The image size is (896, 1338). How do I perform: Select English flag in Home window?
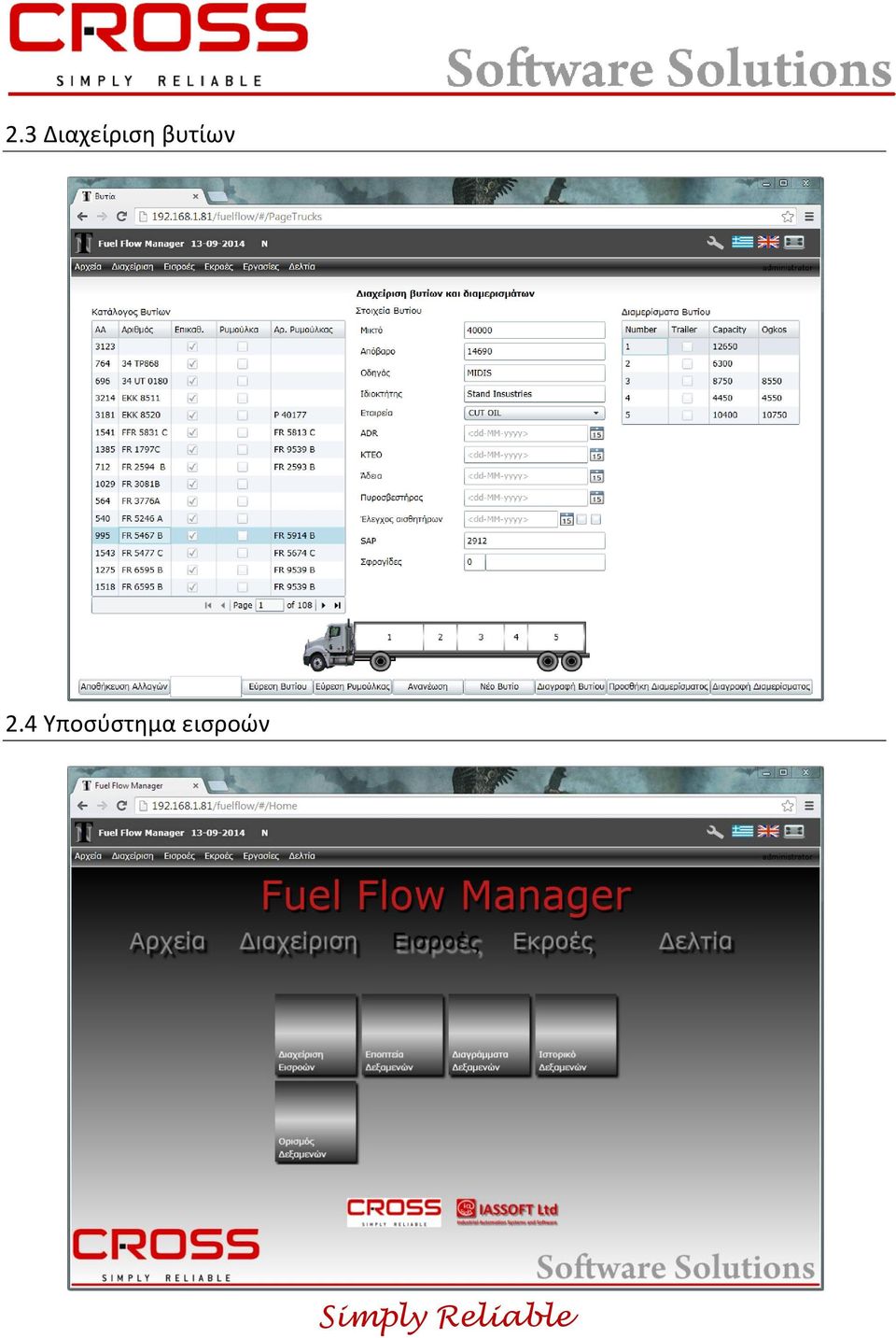pos(768,831)
